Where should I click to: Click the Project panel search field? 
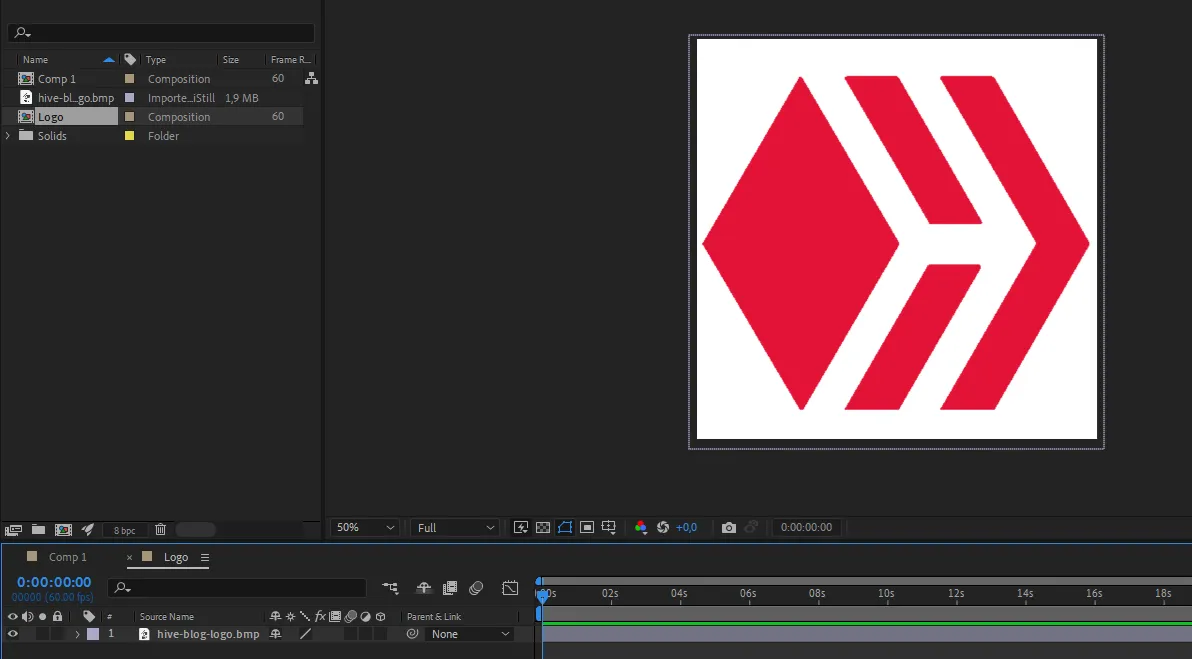tap(161, 33)
